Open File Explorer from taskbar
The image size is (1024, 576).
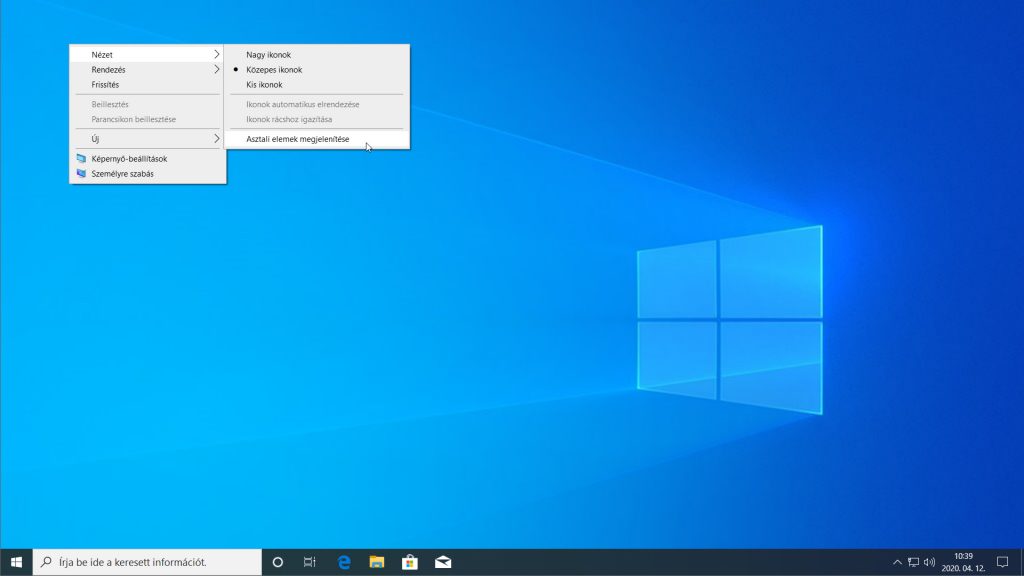(377, 562)
